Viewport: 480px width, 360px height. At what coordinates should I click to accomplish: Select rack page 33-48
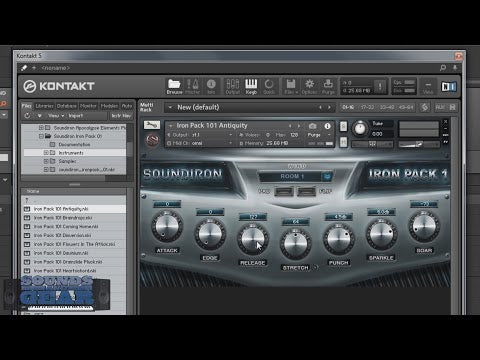(387, 107)
